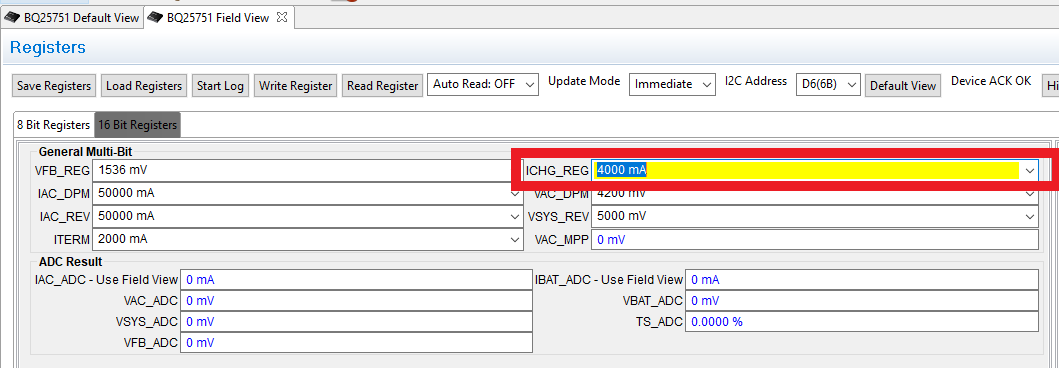Click the TS_ADC 0.0000 % field
The image size is (1059, 368).
(x=862, y=321)
